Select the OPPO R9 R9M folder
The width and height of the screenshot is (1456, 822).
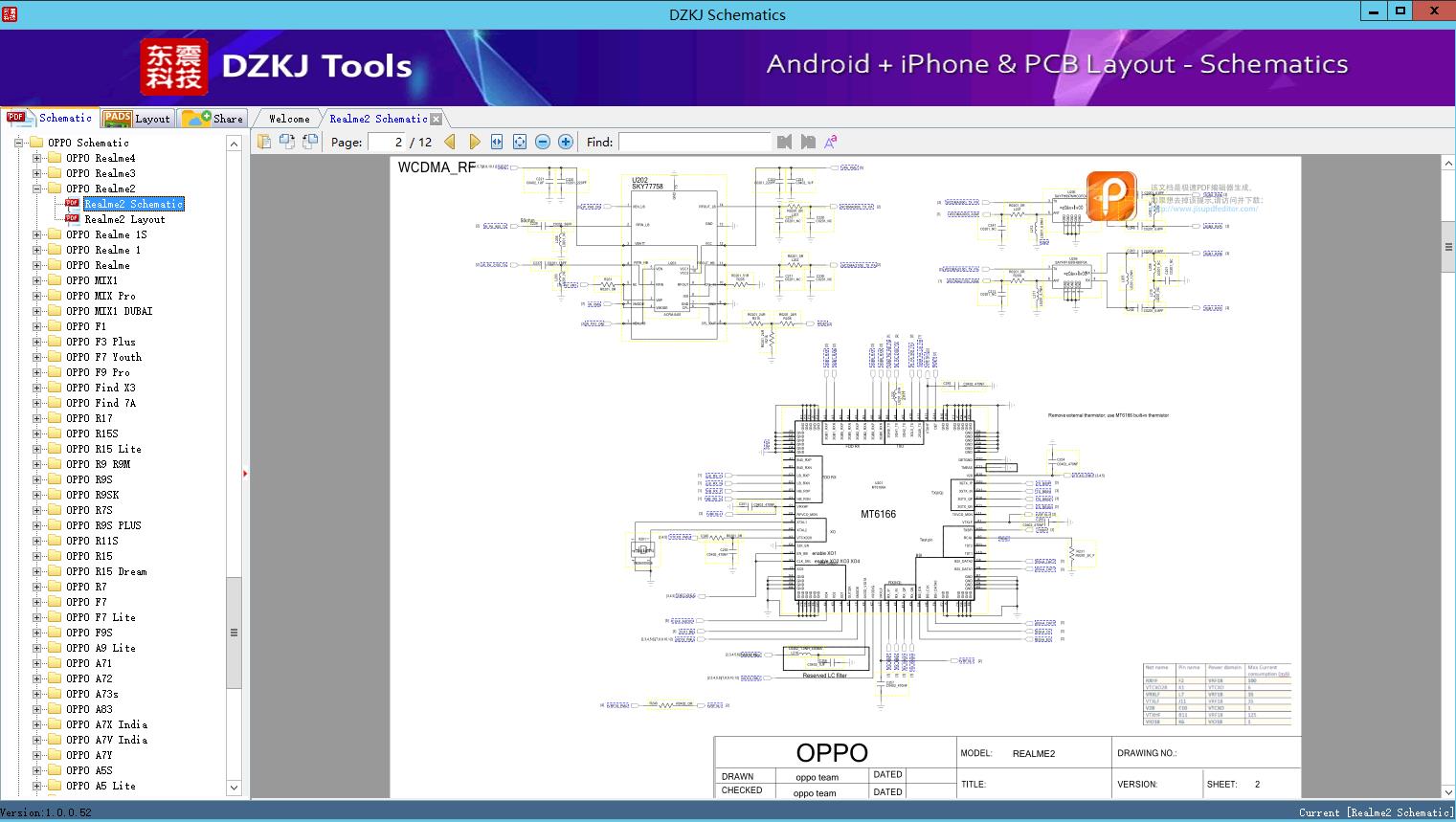98,464
